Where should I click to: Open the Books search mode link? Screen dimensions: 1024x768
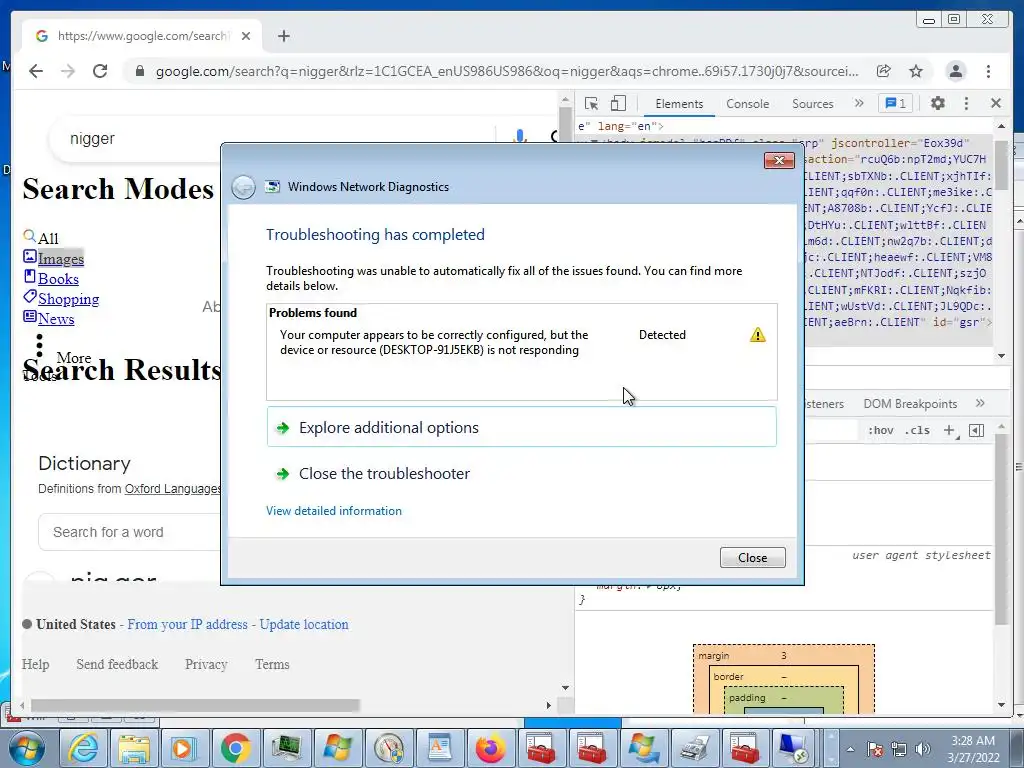tap(58, 279)
